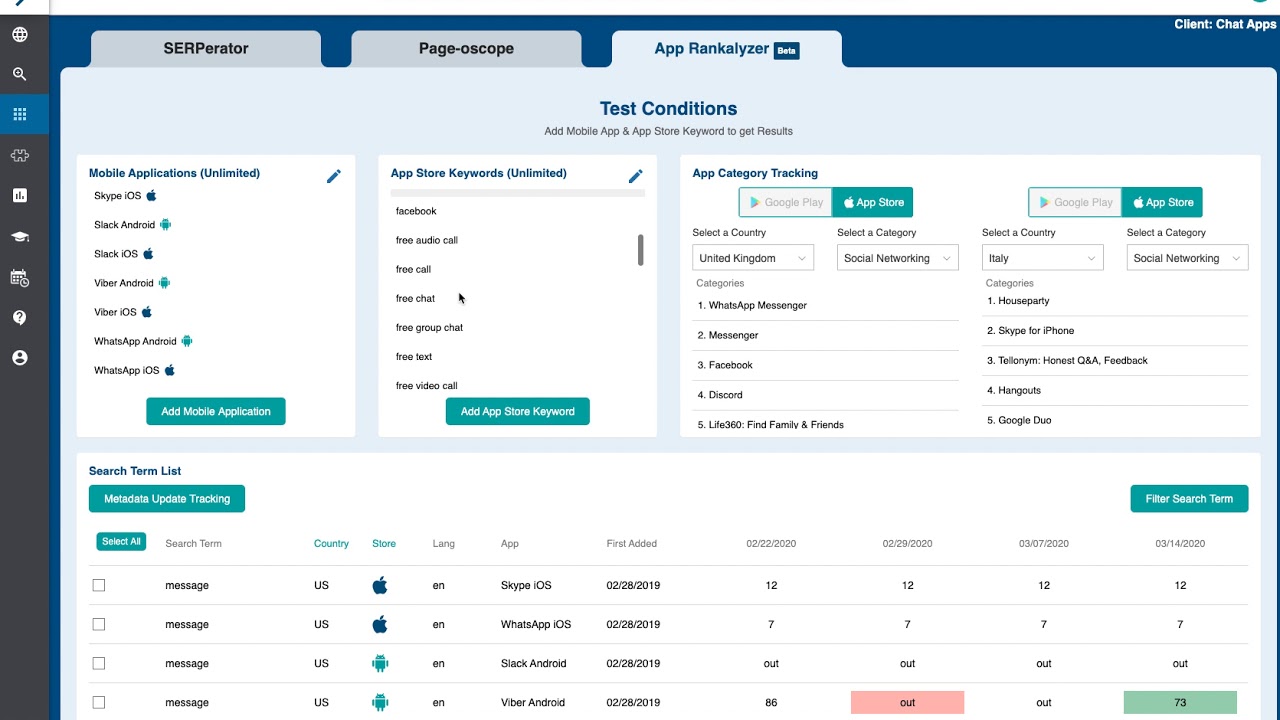Screen dimensions: 1280x720
Task: Click 'Client: Chat Apps' label
Action: [1225, 24]
